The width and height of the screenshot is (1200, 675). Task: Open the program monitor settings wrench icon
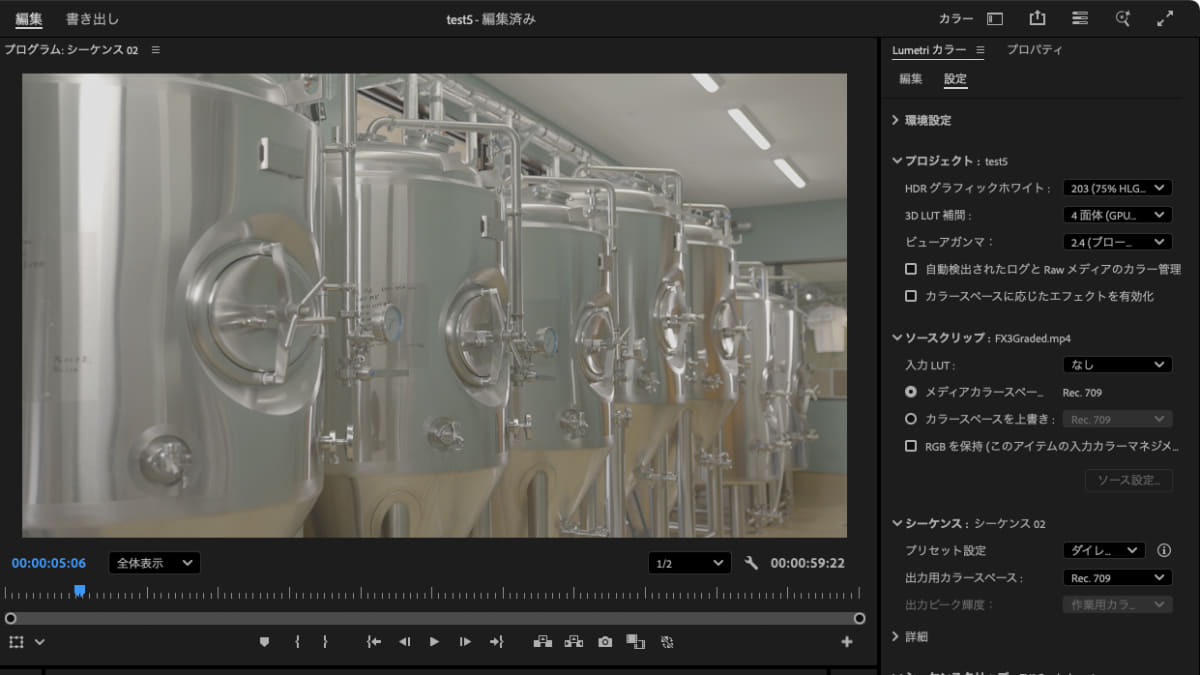click(x=751, y=563)
